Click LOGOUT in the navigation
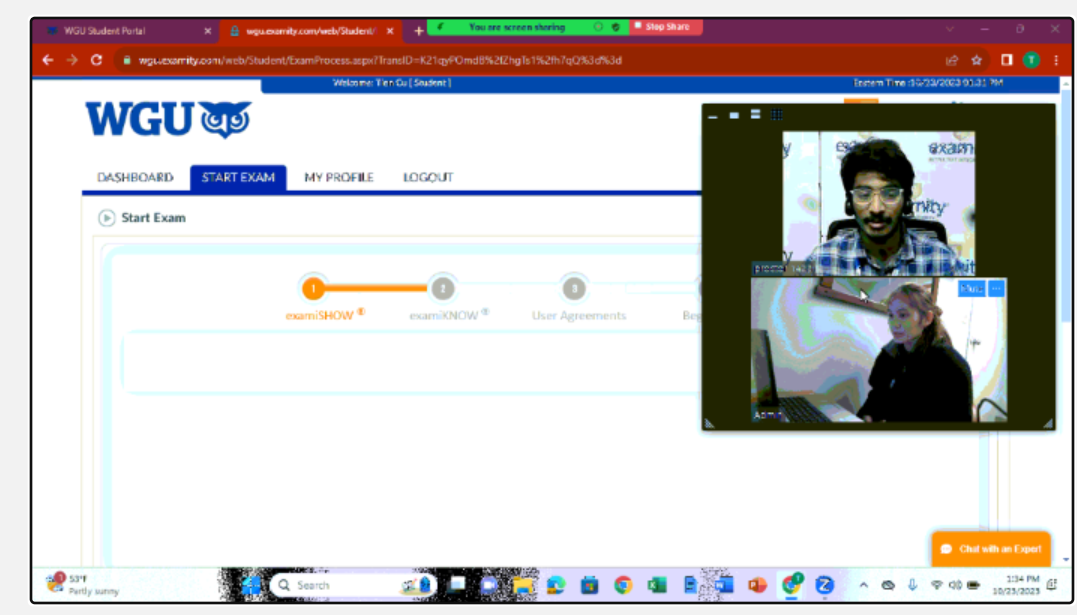 pyautogui.click(x=428, y=177)
